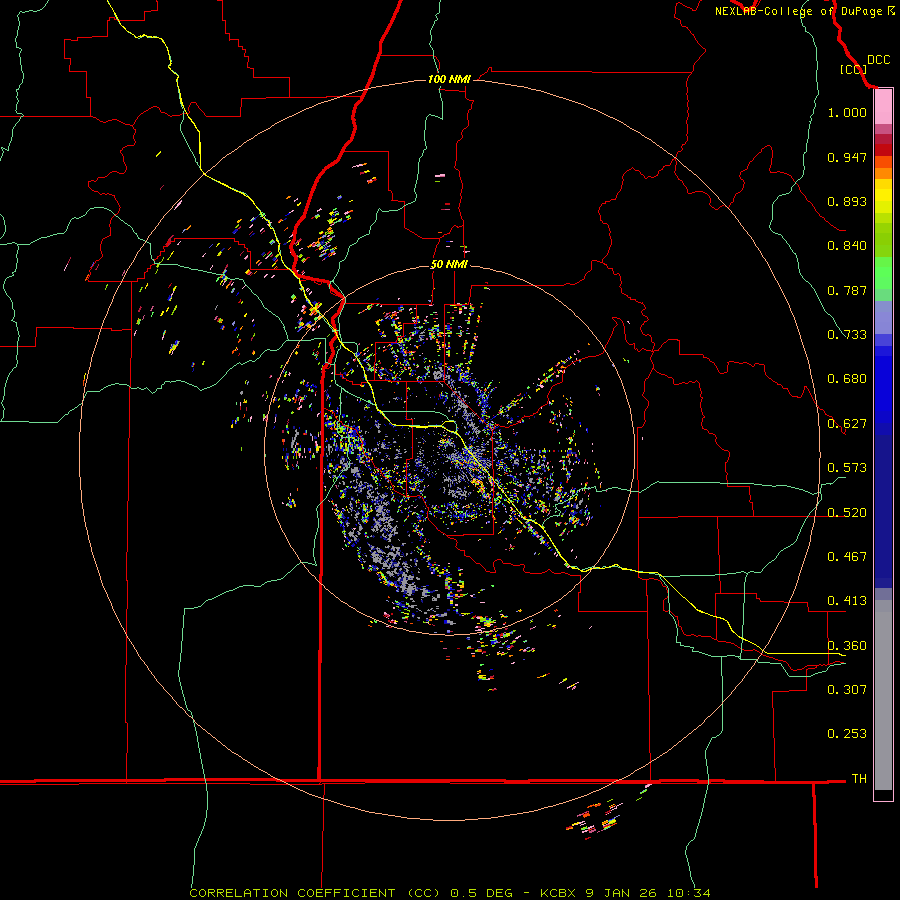Select the 0.787 scale value
The width and height of the screenshot is (900, 900).
847,290
